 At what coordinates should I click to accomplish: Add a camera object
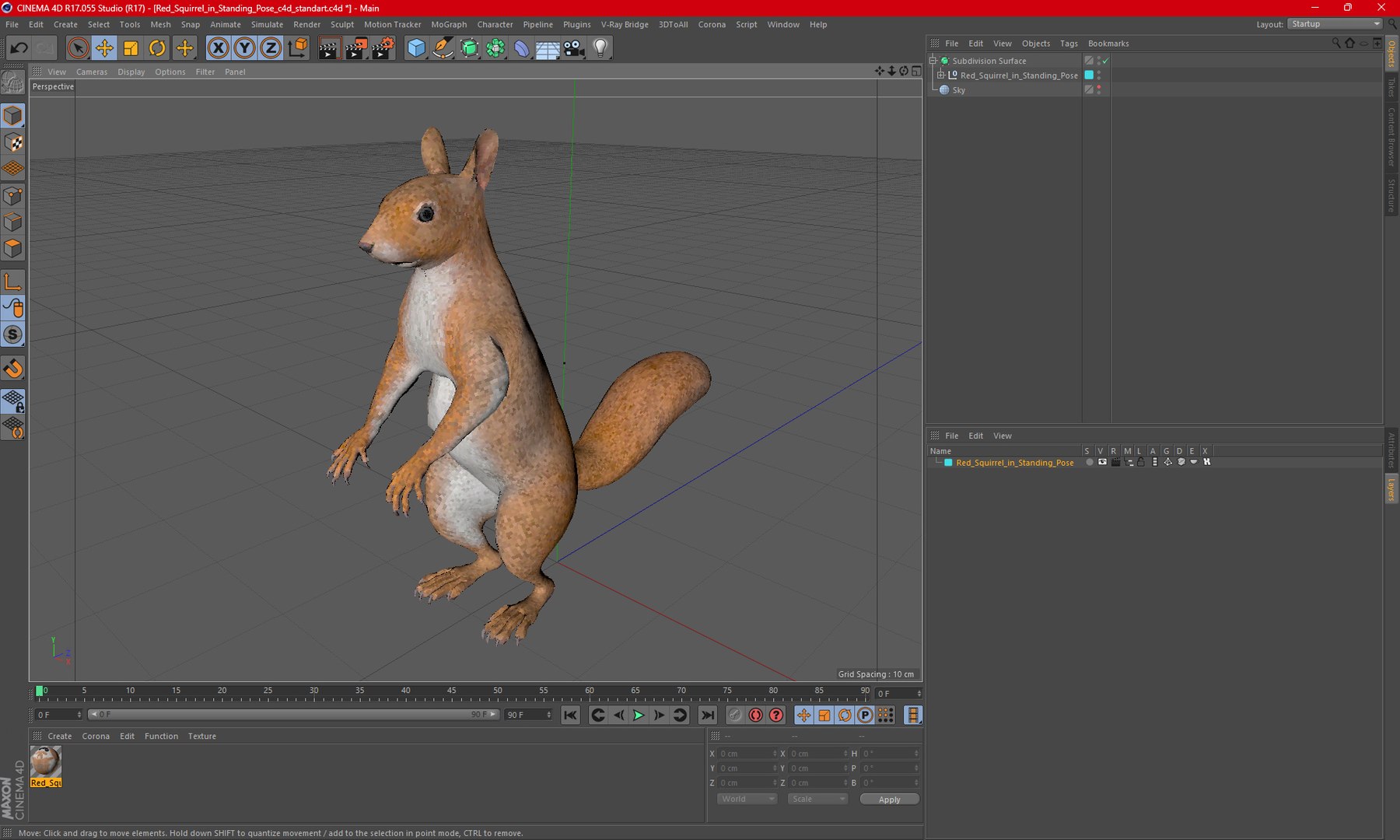(x=574, y=48)
